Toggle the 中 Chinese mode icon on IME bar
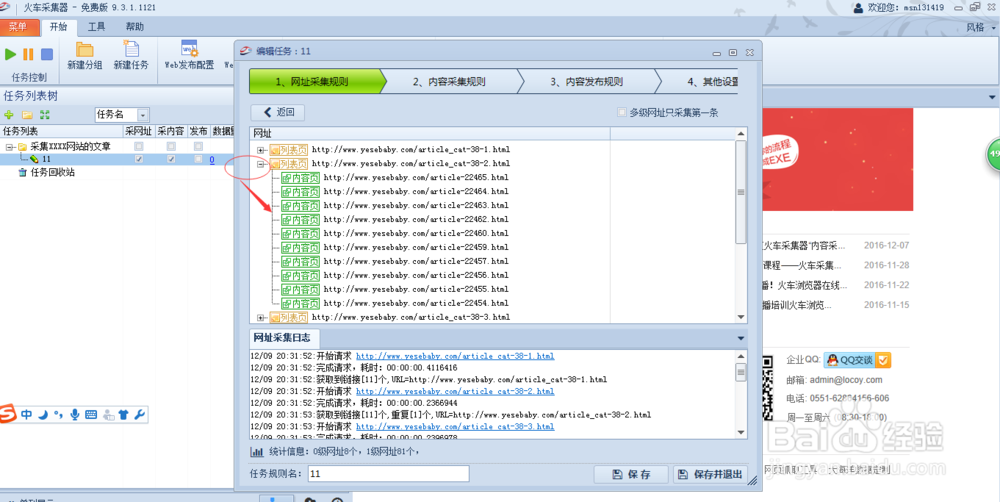 [x=27, y=415]
